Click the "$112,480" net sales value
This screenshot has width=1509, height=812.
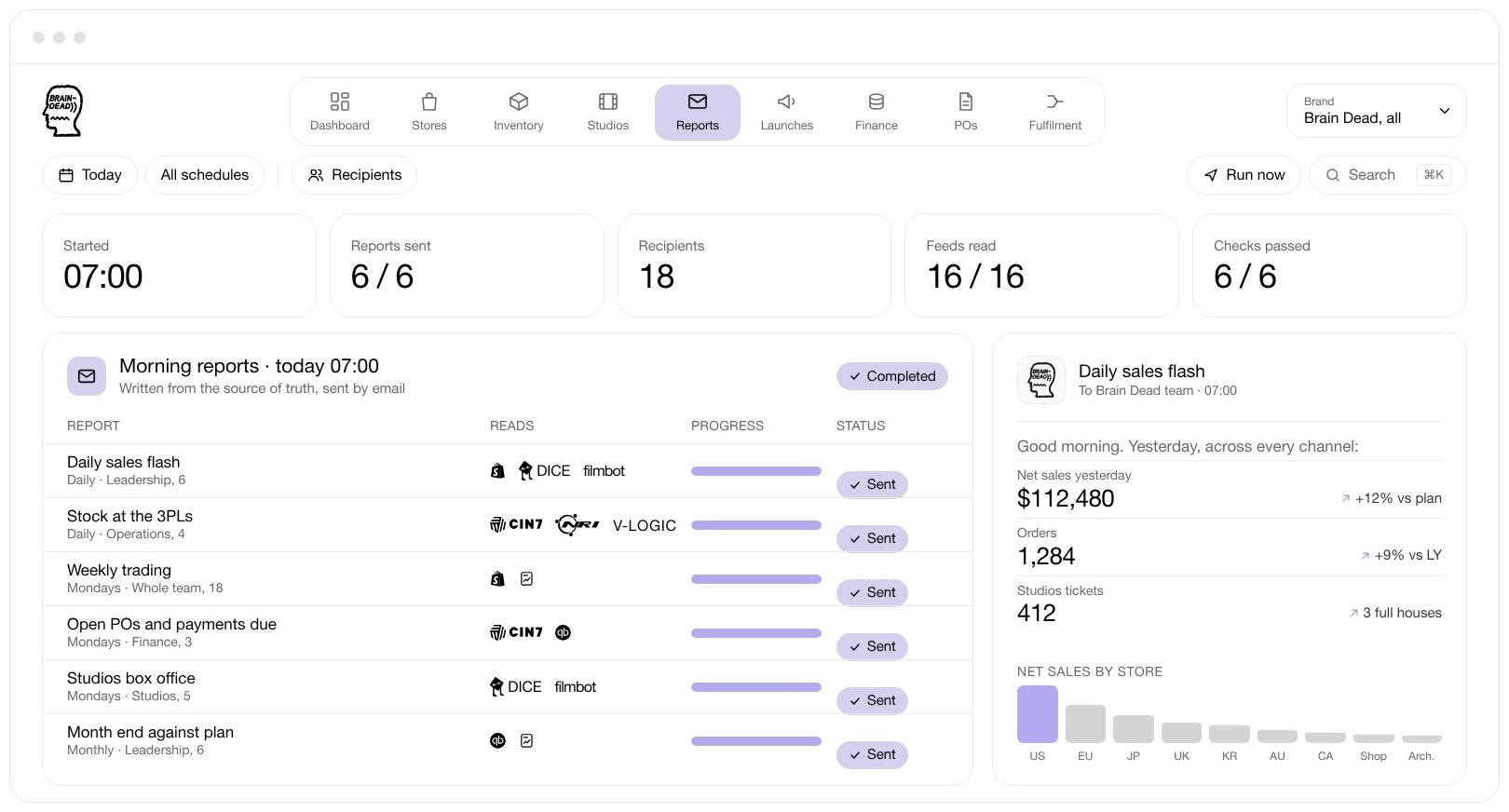pos(1066,499)
